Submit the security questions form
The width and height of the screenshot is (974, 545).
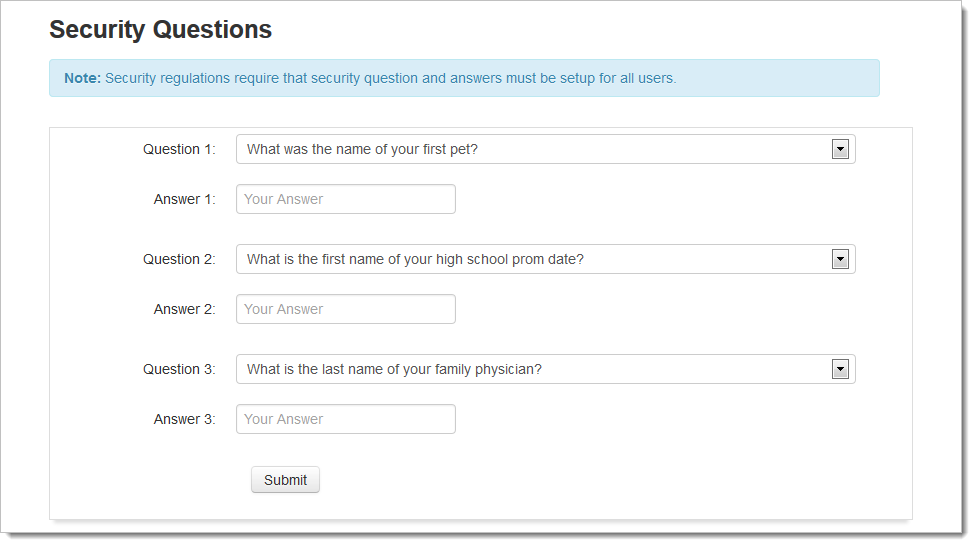[285, 480]
